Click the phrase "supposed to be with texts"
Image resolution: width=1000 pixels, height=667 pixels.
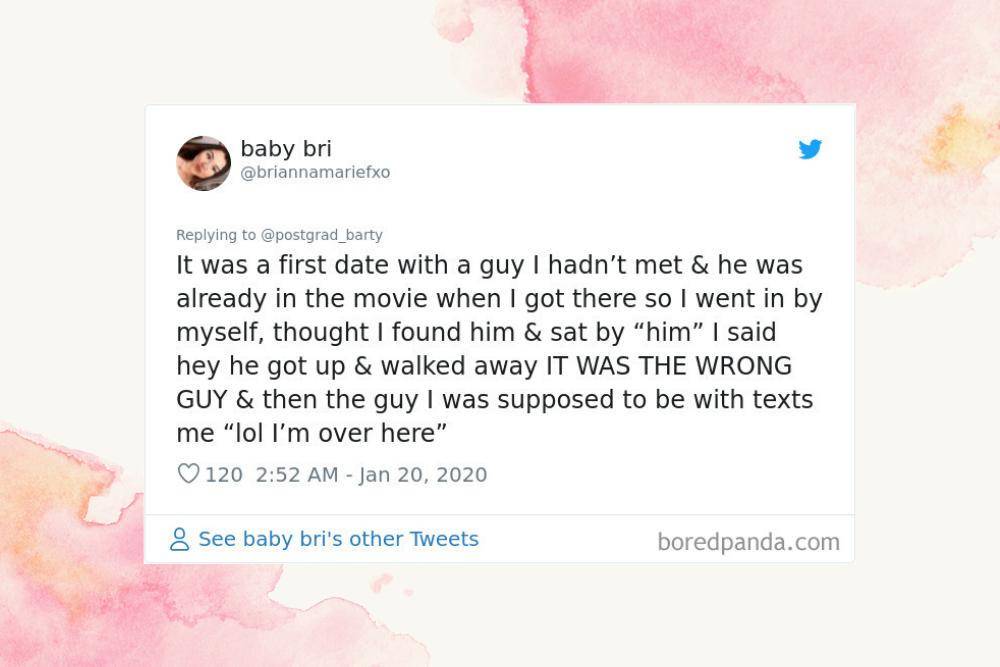pos(655,400)
